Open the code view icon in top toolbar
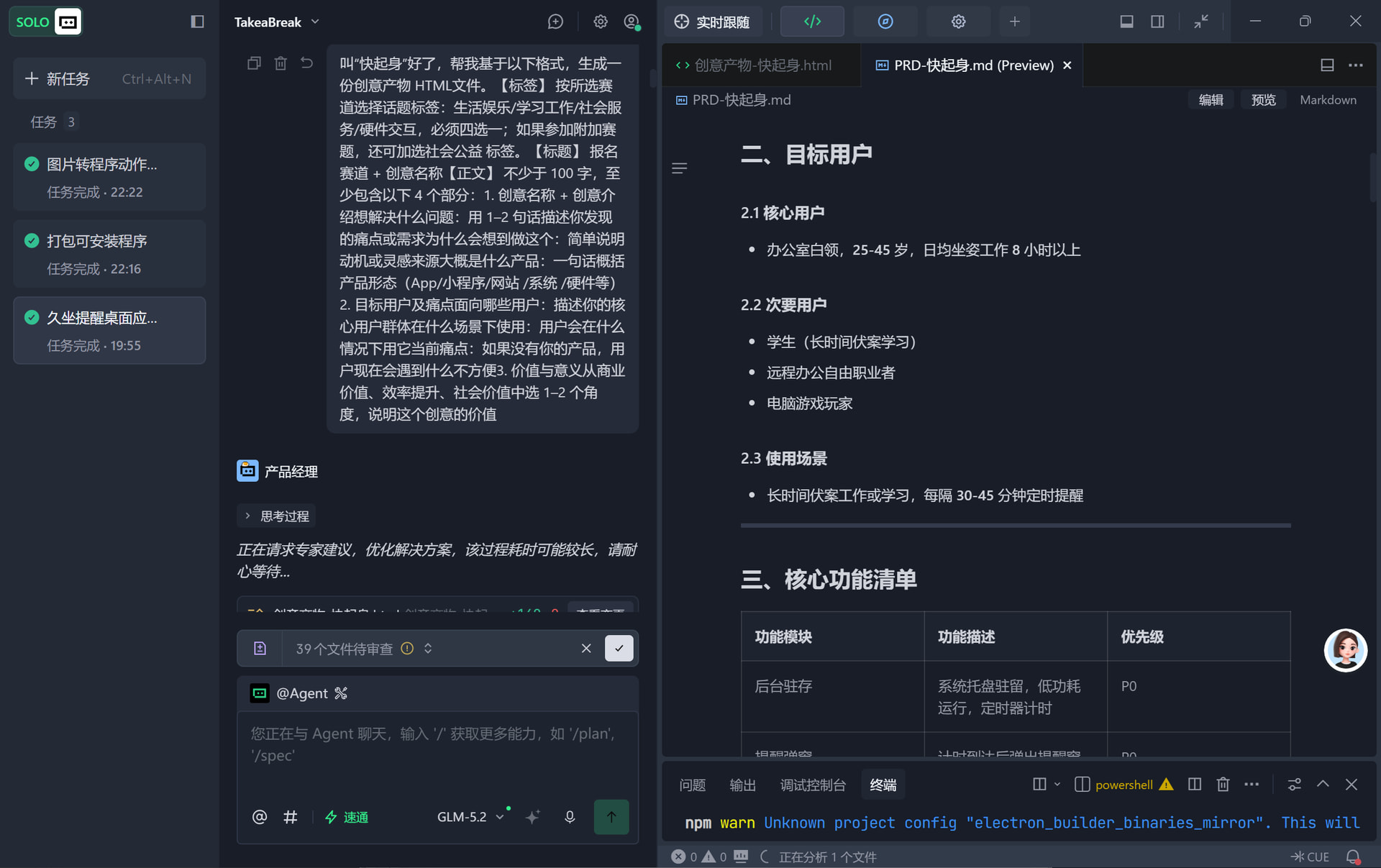Image resolution: width=1381 pixels, height=868 pixels. [x=812, y=22]
